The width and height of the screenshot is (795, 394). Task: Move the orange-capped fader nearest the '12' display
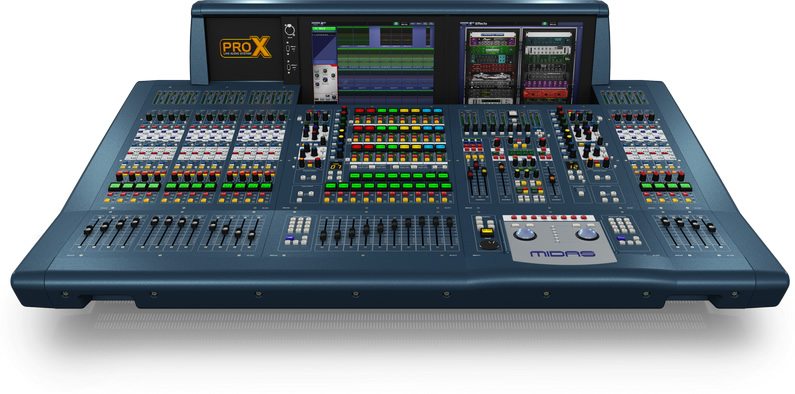click(x=553, y=178)
